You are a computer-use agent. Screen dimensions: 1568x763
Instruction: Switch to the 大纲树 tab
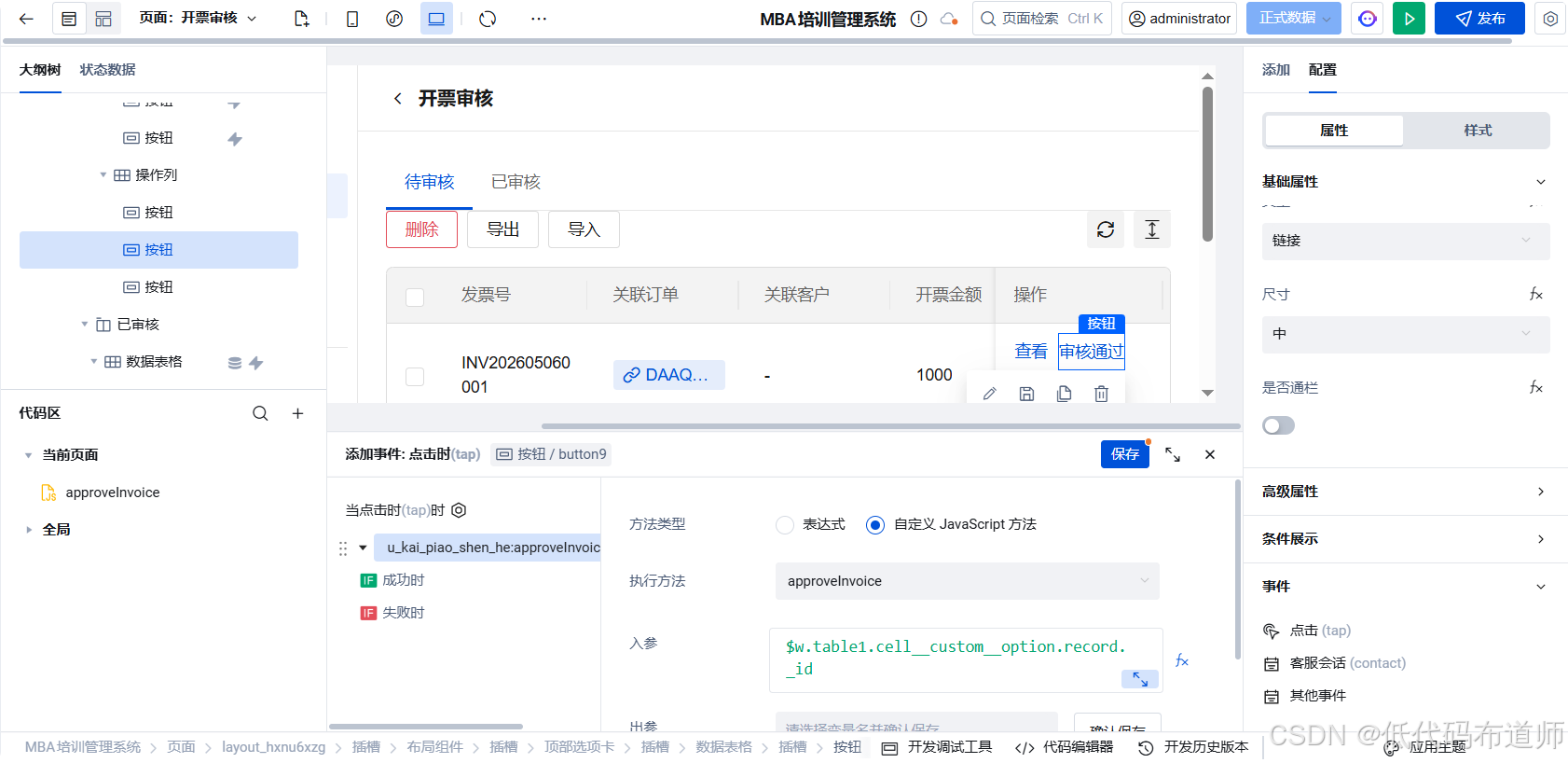pos(40,70)
